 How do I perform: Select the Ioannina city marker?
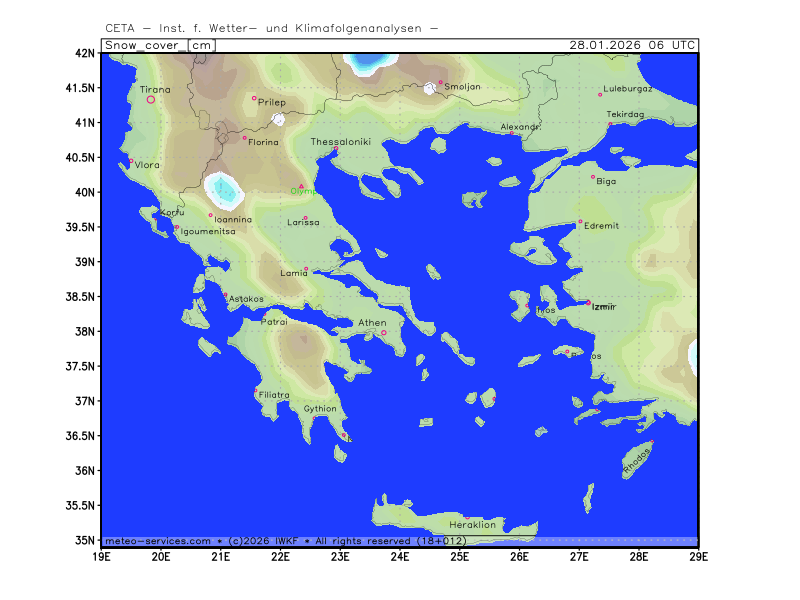point(211,215)
